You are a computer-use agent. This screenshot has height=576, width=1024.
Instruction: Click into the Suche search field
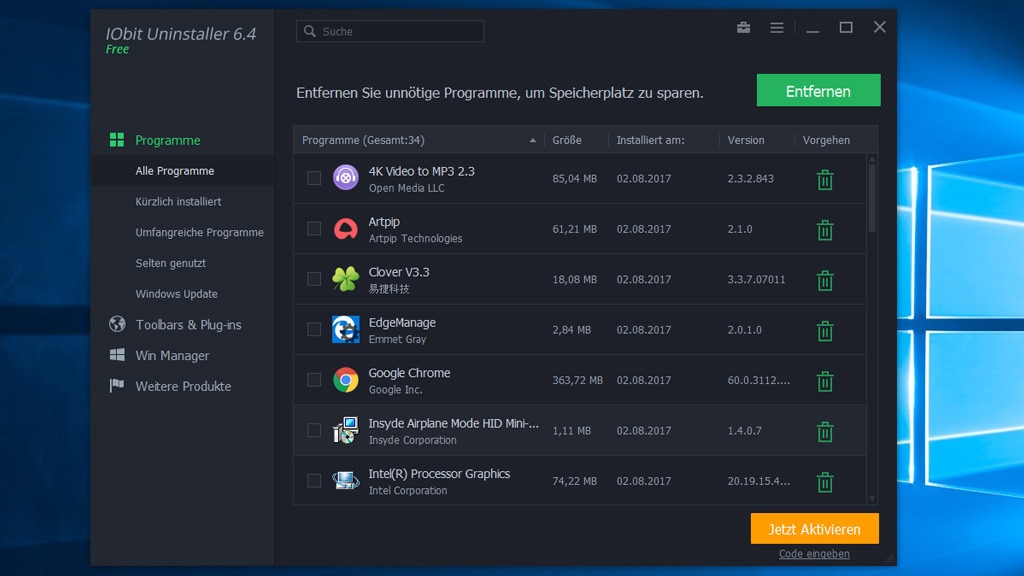[390, 31]
